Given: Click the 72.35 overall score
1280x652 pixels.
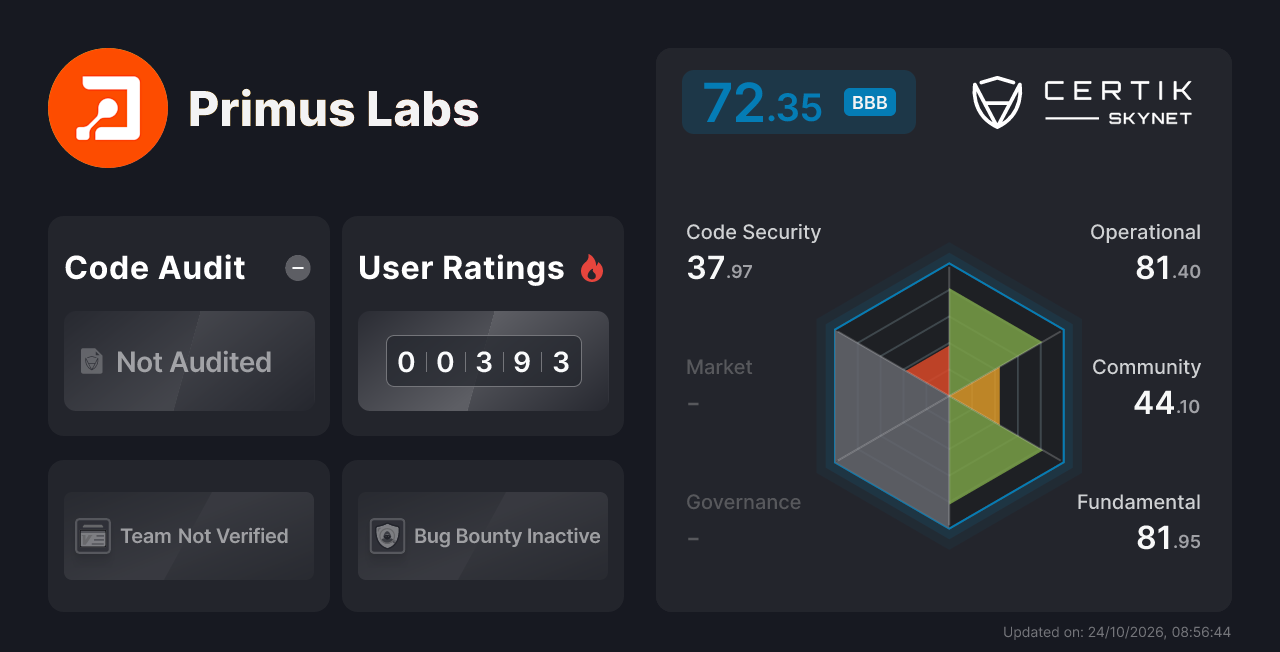Looking at the screenshot, I should click(x=762, y=103).
